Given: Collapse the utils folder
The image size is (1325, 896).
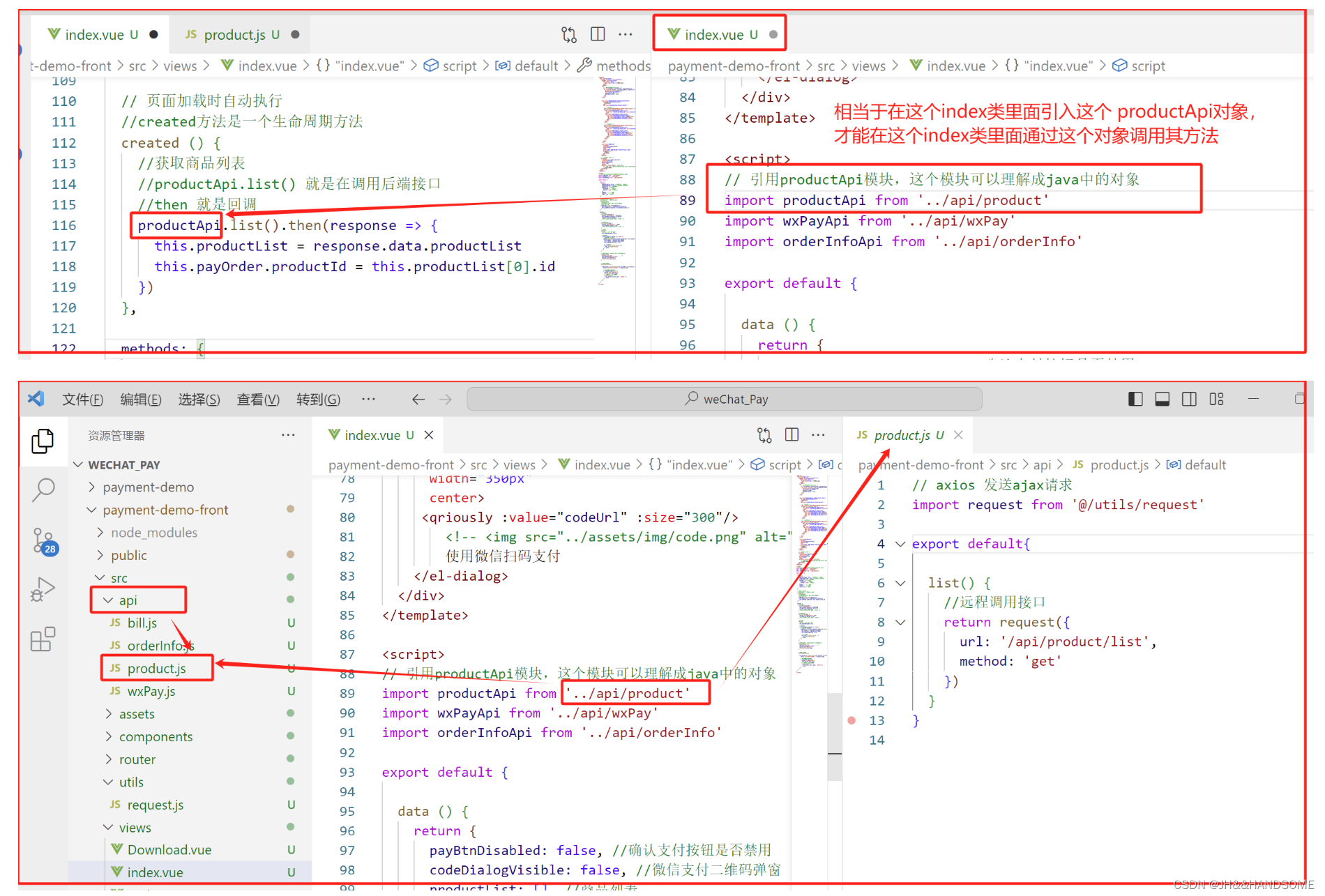Looking at the screenshot, I should point(108,782).
